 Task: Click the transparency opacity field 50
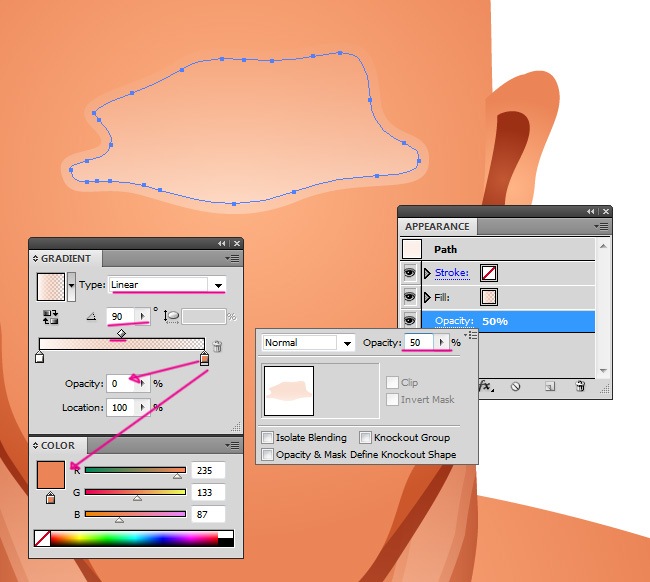click(x=419, y=342)
